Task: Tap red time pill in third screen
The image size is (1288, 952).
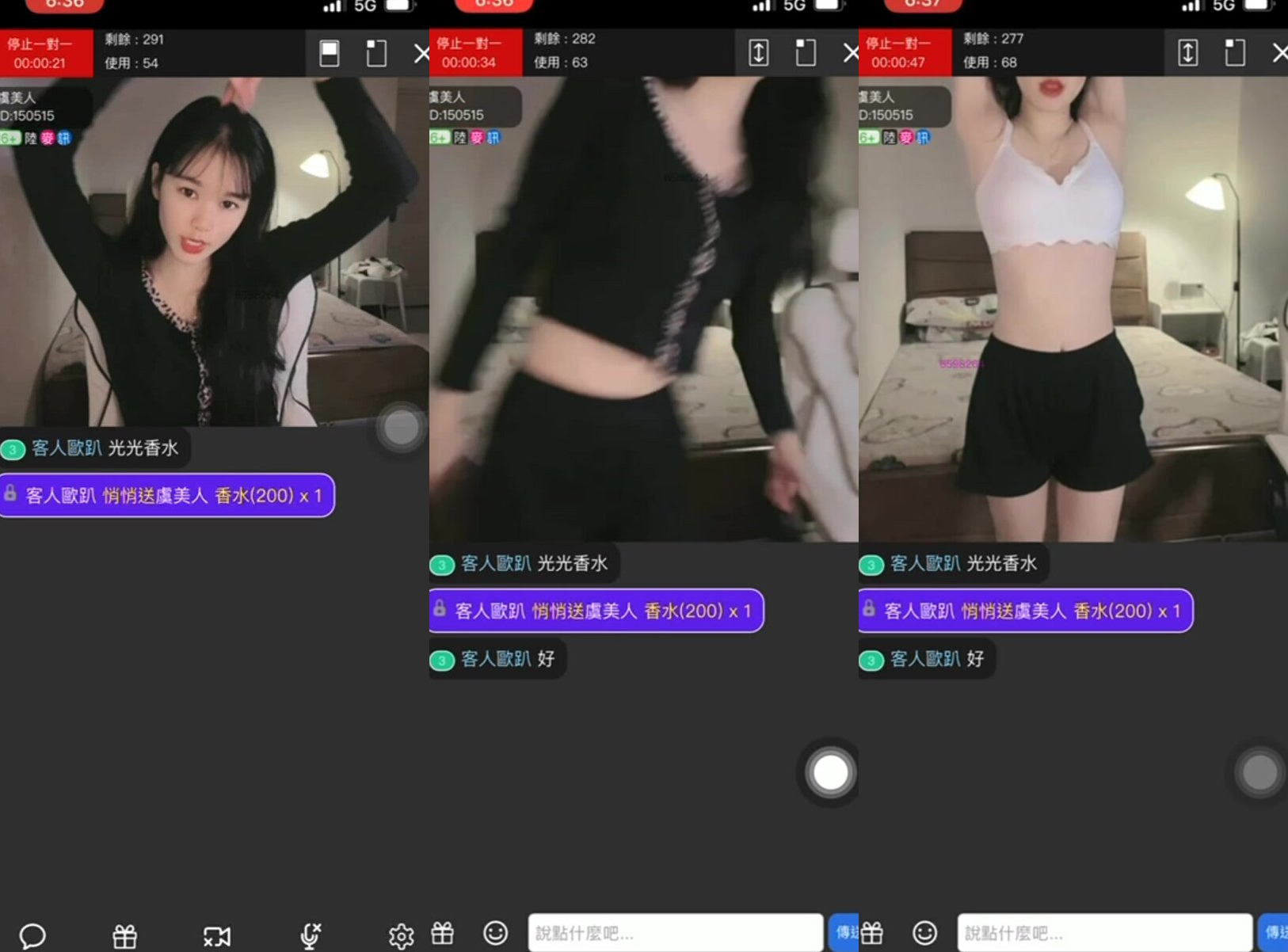Action: [x=923, y=6]
